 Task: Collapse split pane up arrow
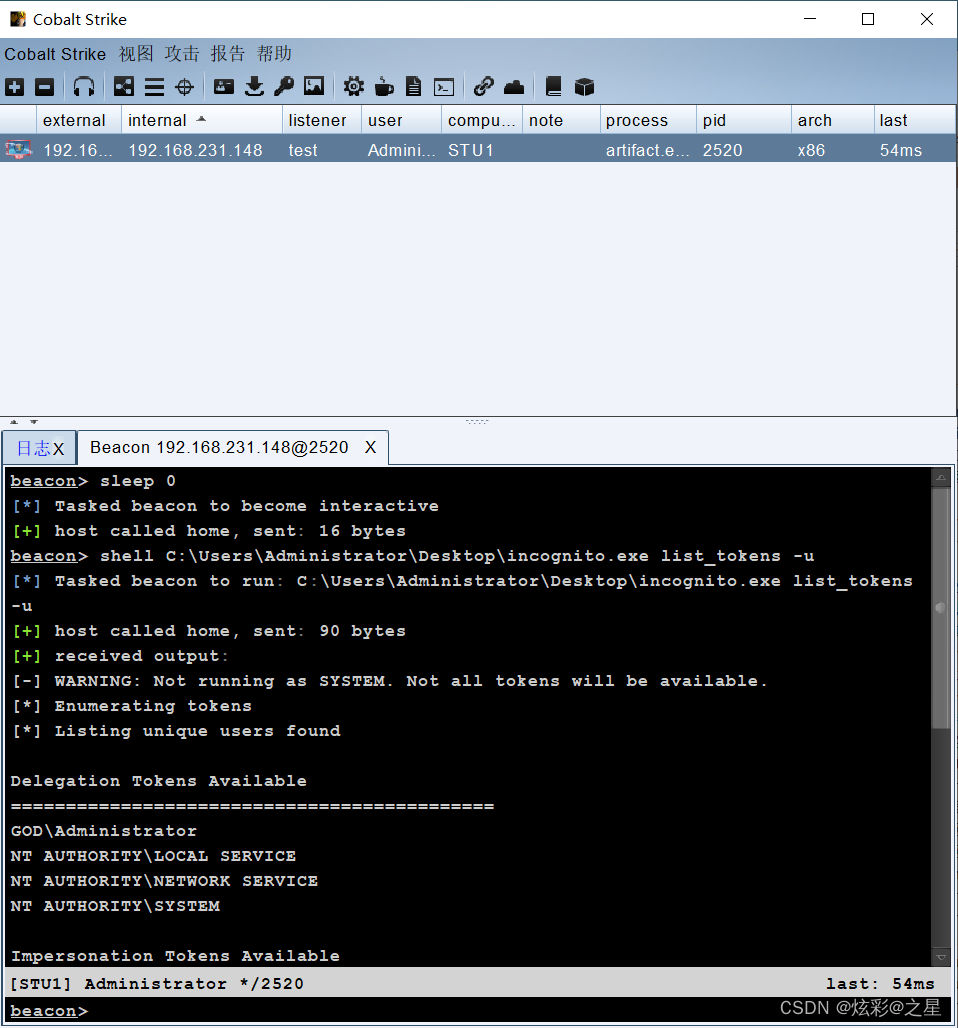(x=14, y=422)
